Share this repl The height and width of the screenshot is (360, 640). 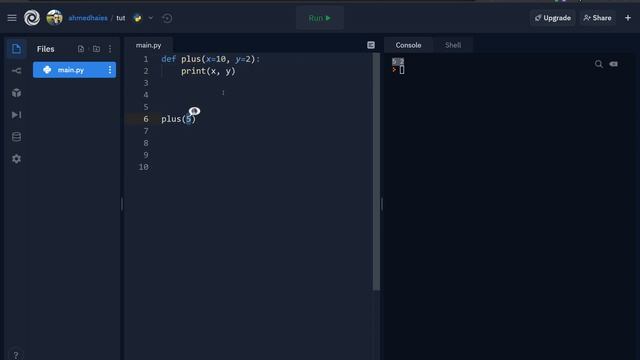coord(598,18)
